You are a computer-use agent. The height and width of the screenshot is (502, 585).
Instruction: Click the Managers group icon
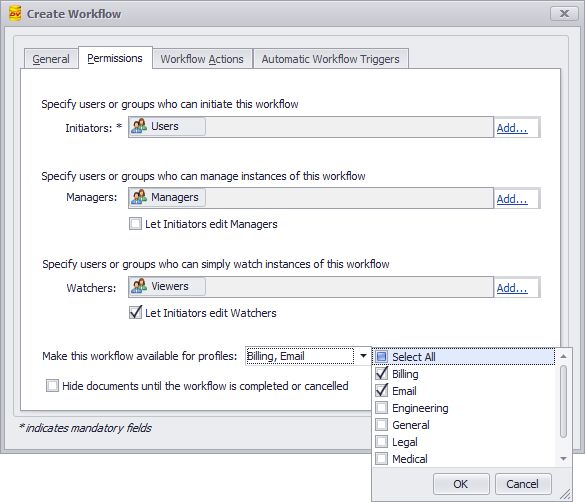(139, 197)
